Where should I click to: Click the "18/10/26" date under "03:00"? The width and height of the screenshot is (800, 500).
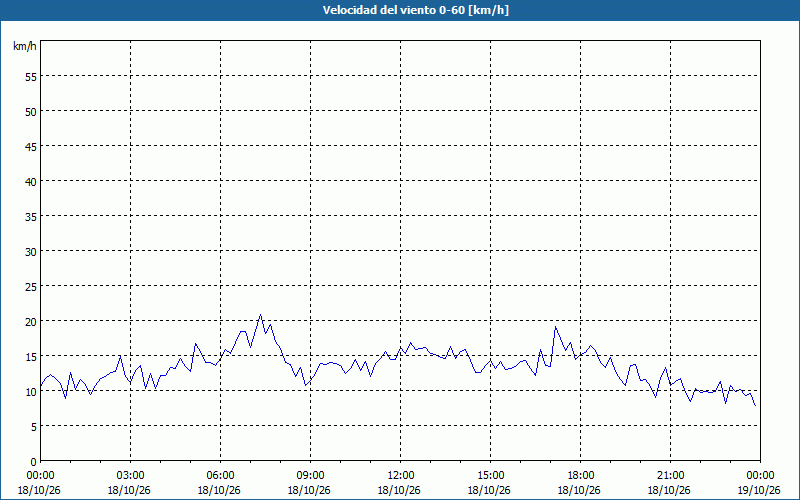tap(129, 490)
